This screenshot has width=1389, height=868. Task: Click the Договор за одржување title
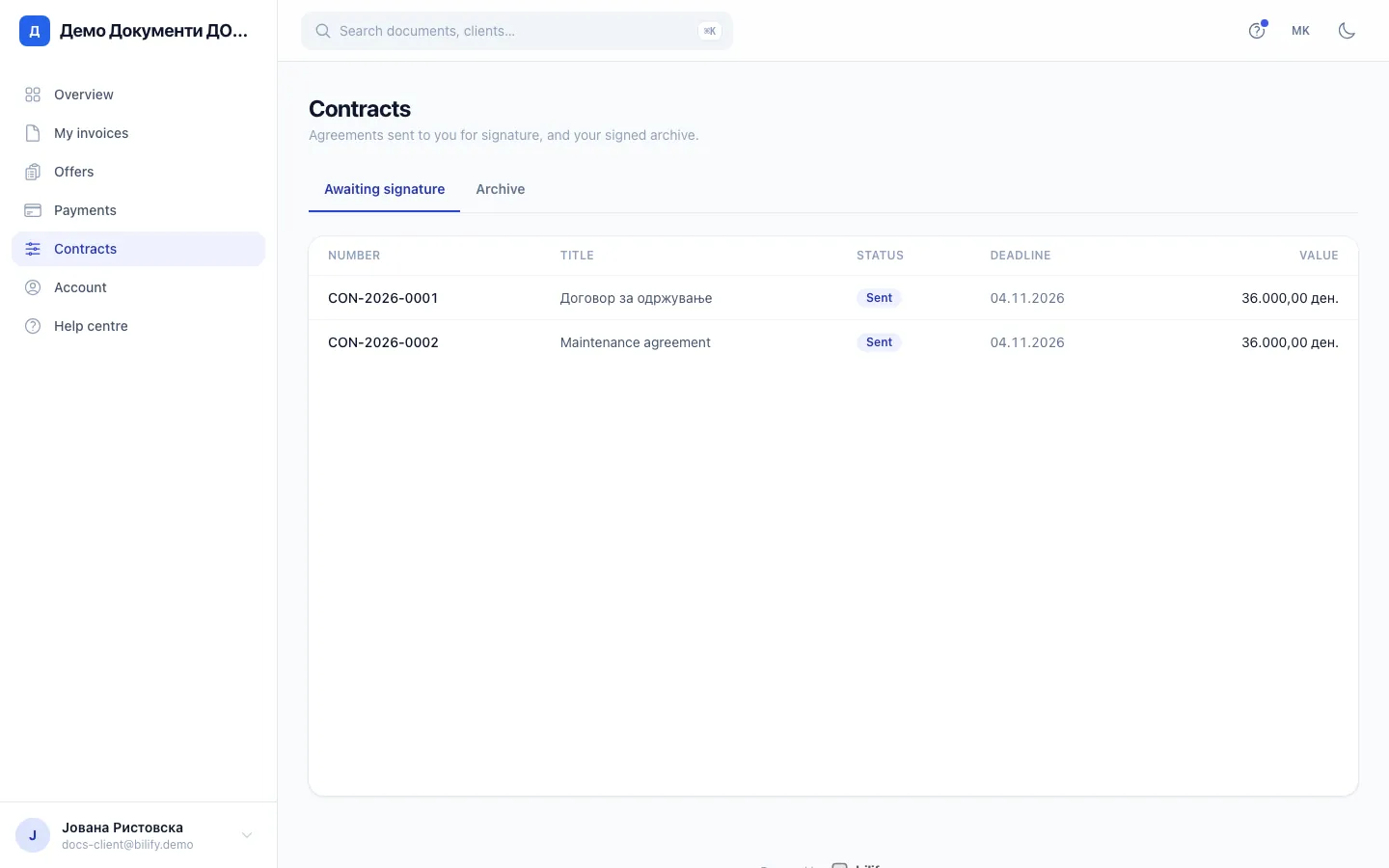coord(637,298)
